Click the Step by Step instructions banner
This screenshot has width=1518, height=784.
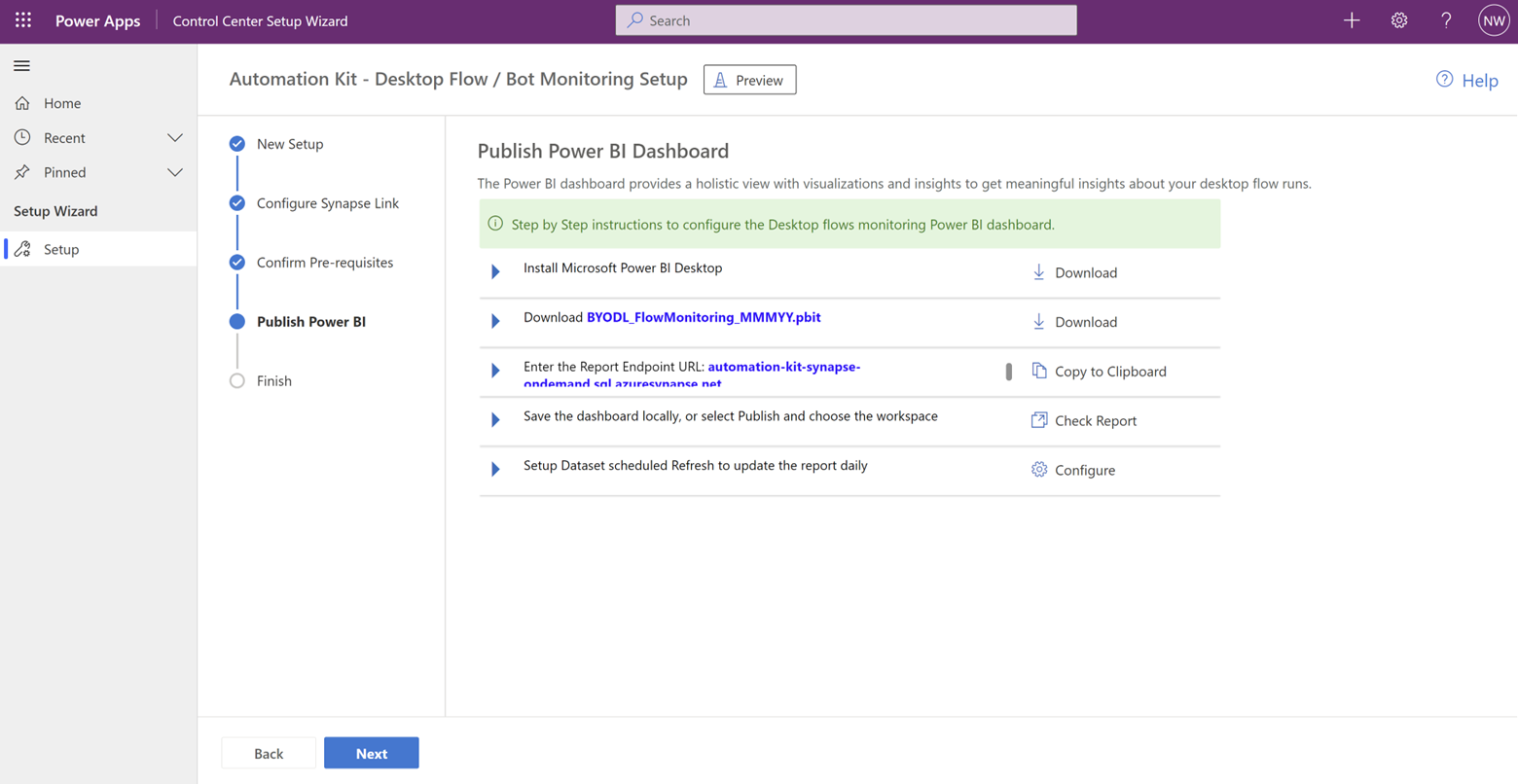849,225
